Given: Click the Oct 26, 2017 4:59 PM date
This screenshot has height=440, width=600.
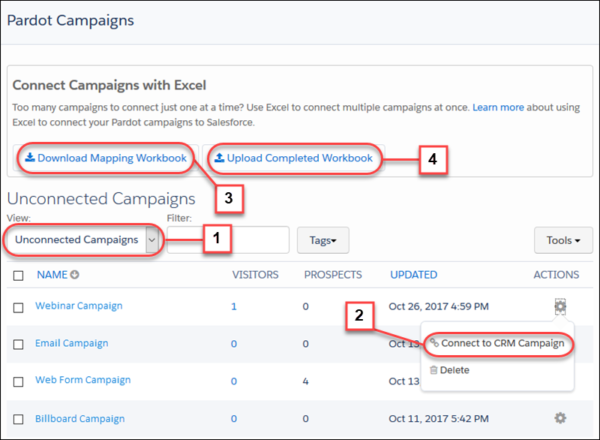Looking at the screenshot, I should coord(439,306).
